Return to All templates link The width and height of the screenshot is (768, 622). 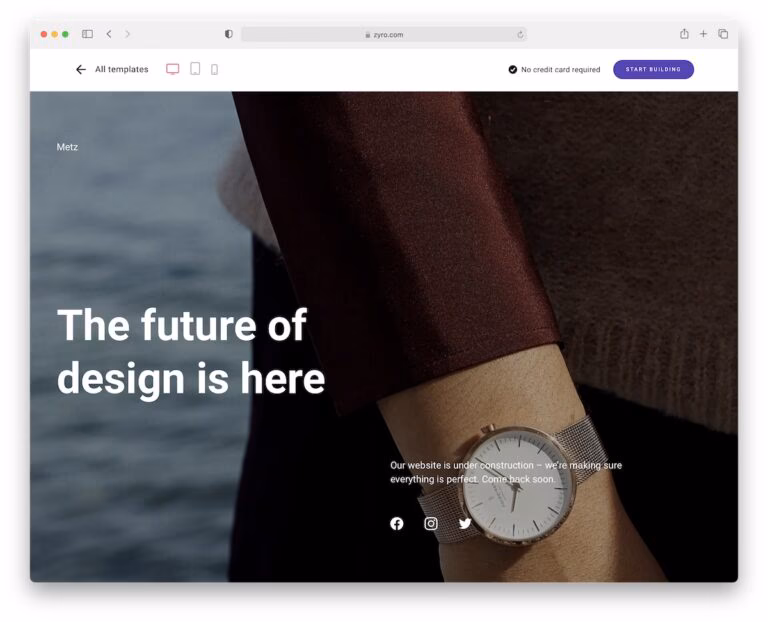tap(121, 70)
